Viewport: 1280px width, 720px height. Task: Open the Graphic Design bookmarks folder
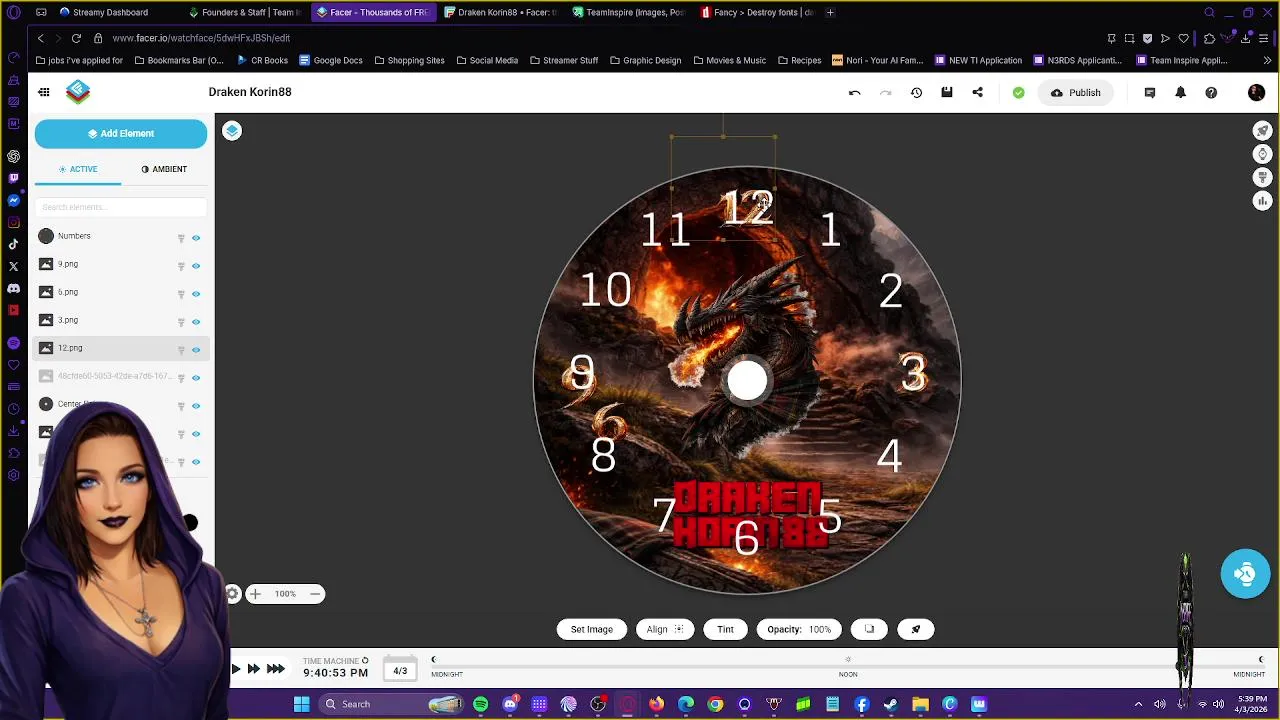644,60
